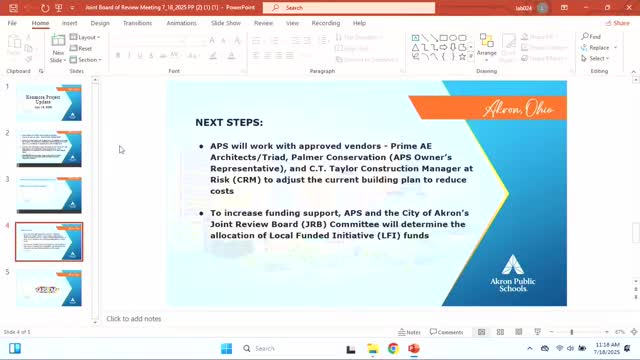Open Reading View from status bar
Image resolution: width=640 pixels, height=360 pixels.
click(x=518, y=332)
